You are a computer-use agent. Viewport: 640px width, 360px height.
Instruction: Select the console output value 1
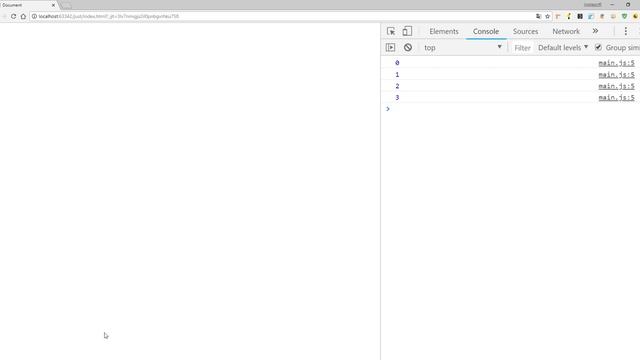(x=397, y=75)
